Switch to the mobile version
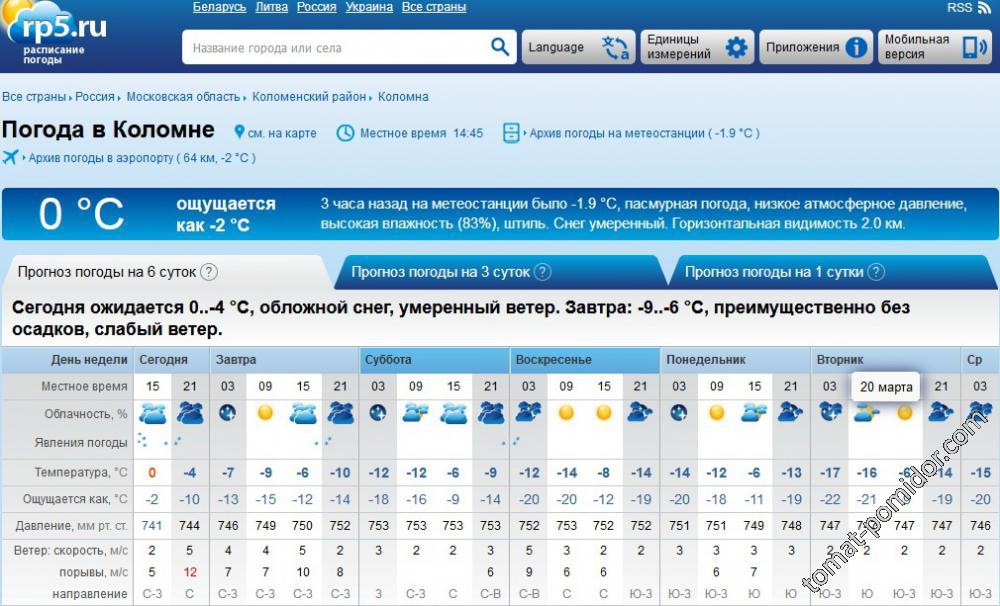The width and height of the screenshot is (1000, 606). 934,47
